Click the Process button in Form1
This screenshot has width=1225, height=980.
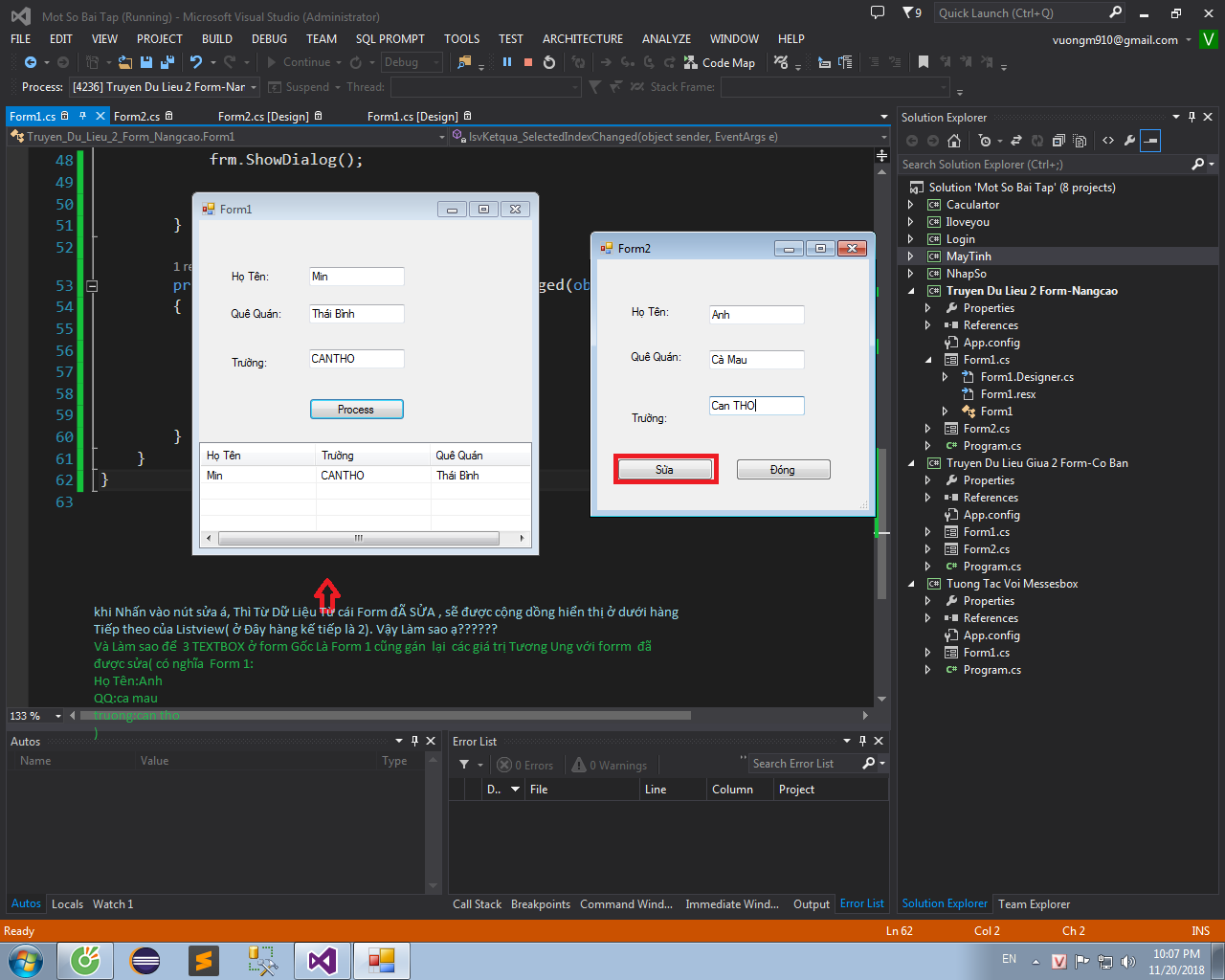356,410
